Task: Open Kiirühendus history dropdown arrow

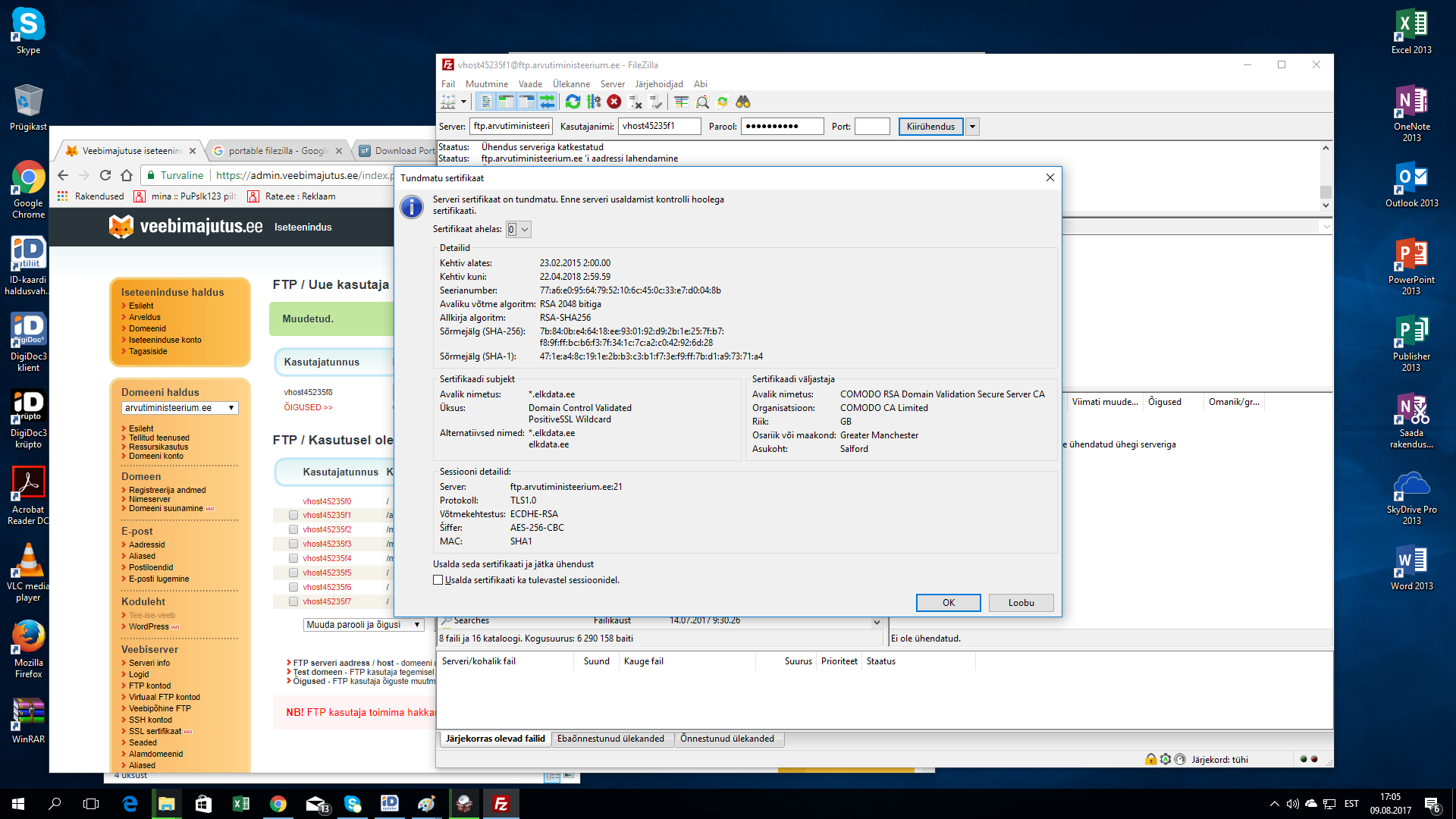Action: tap(972, 127)
